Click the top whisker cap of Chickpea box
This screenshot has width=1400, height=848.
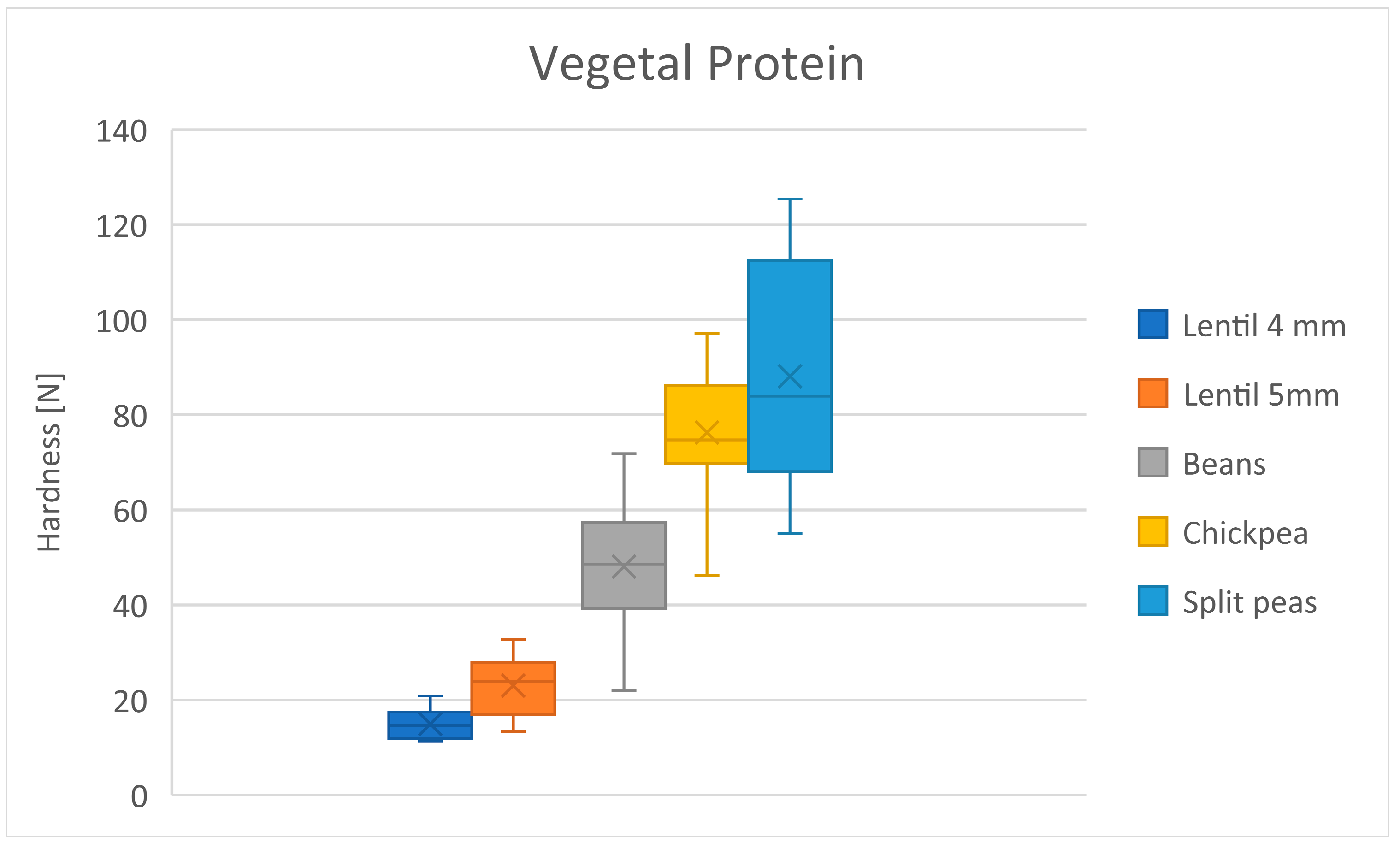(707, 334)
